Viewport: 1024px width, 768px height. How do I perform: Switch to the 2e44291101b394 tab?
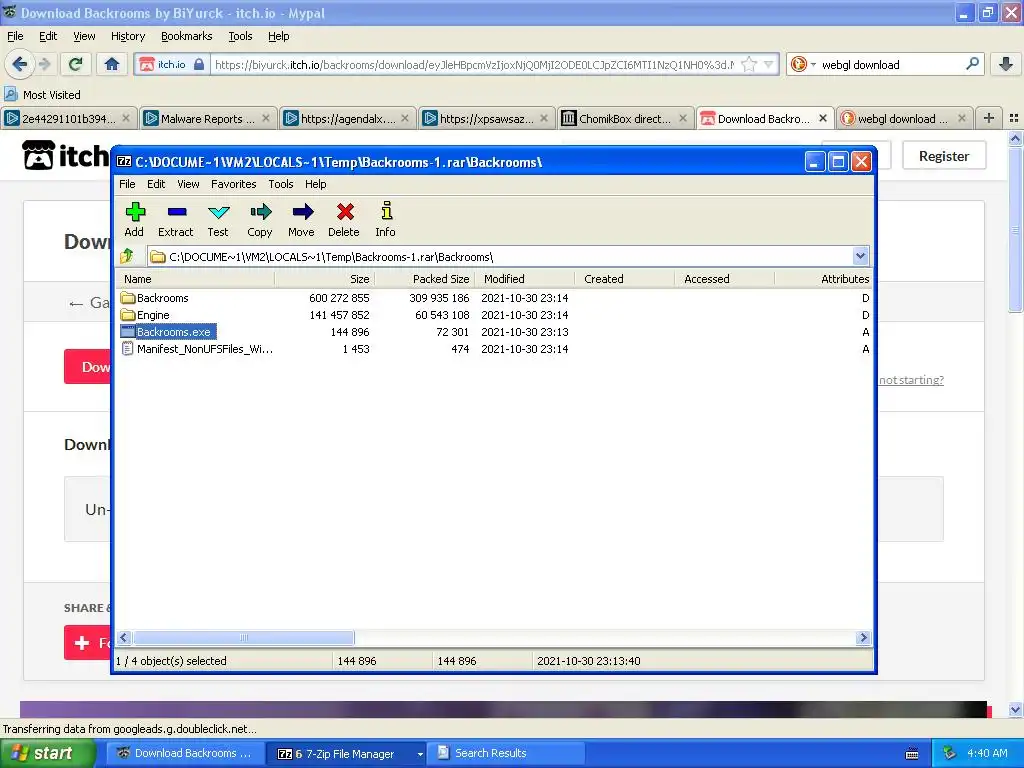[x=68, y=118]
